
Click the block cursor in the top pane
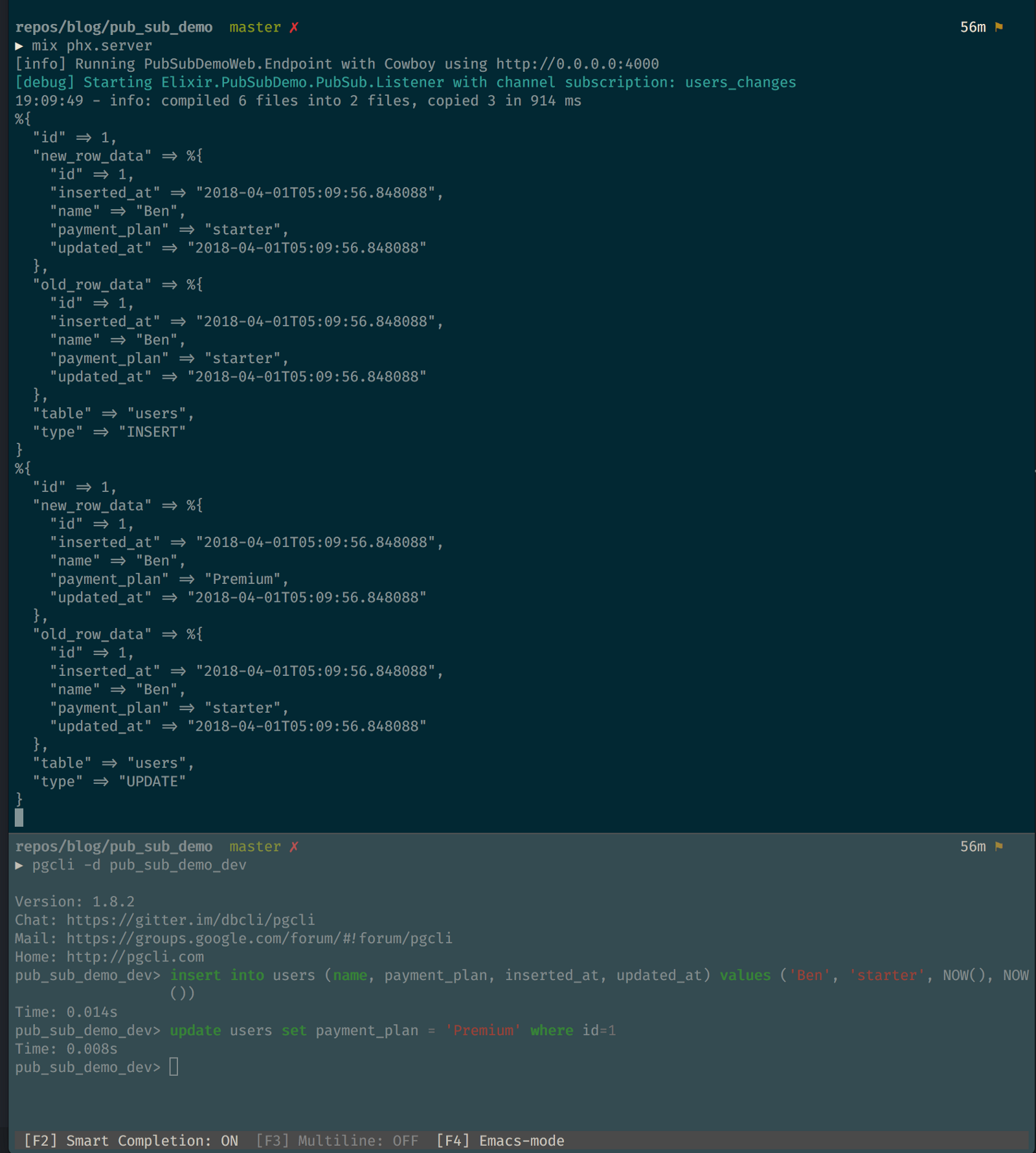pyautogui.click(x=19, y=818)
